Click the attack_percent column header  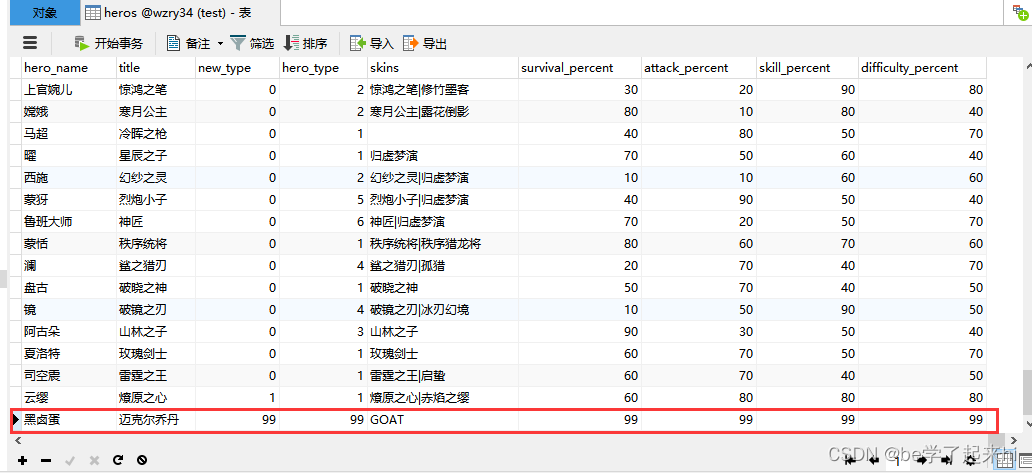pyautogui.click(x=698, y=68)
